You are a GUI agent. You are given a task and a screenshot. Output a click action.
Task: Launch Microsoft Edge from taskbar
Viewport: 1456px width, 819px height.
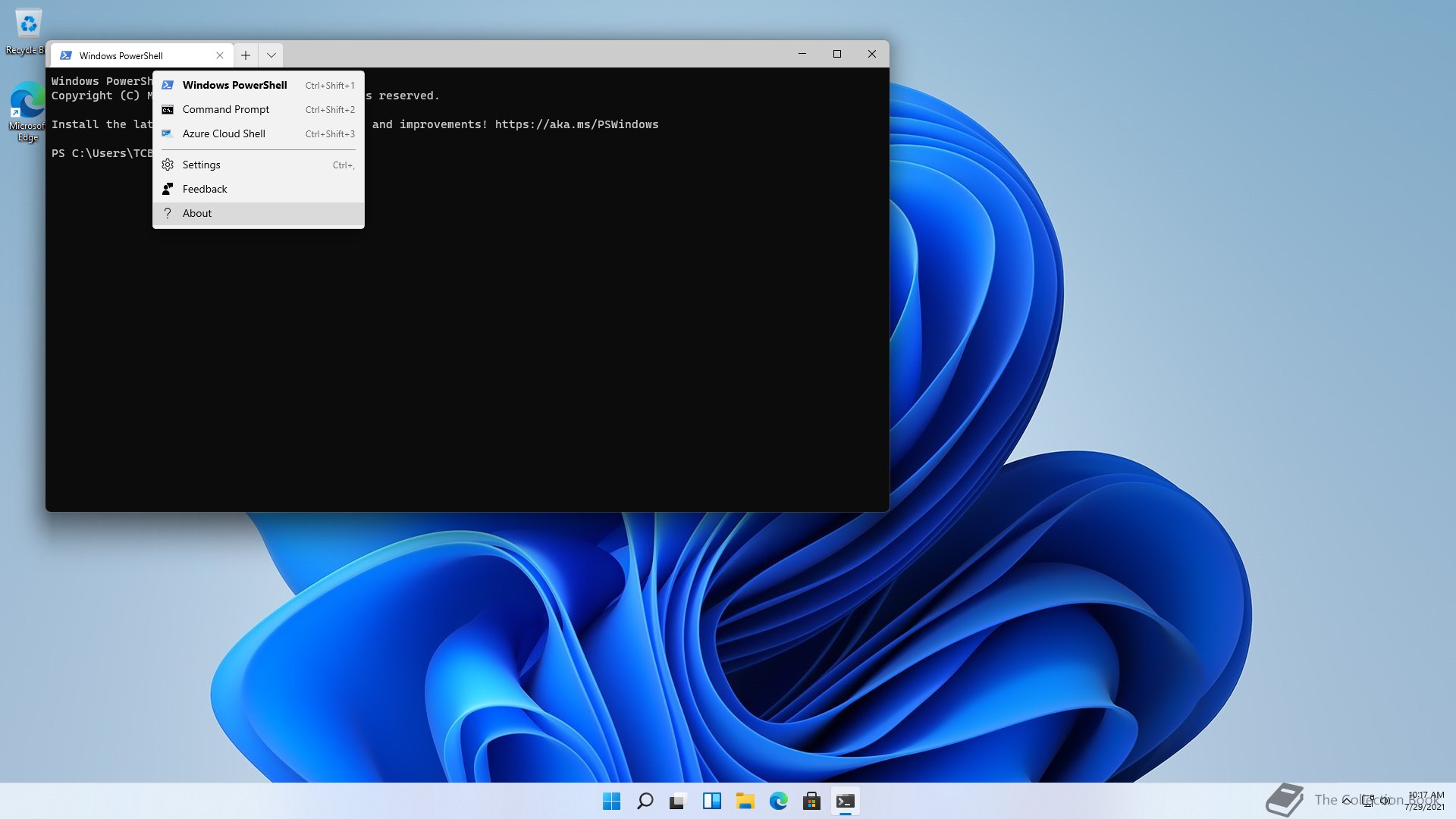point(778,801)
